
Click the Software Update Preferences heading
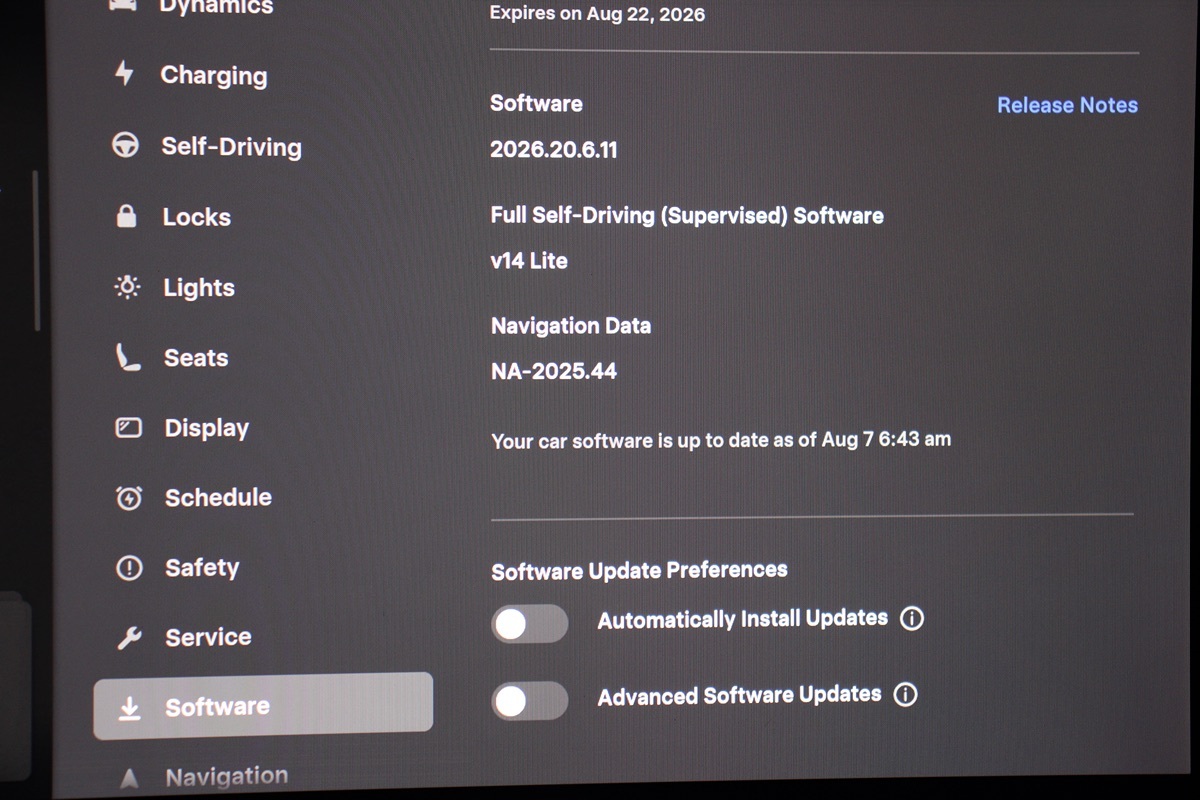639,571
